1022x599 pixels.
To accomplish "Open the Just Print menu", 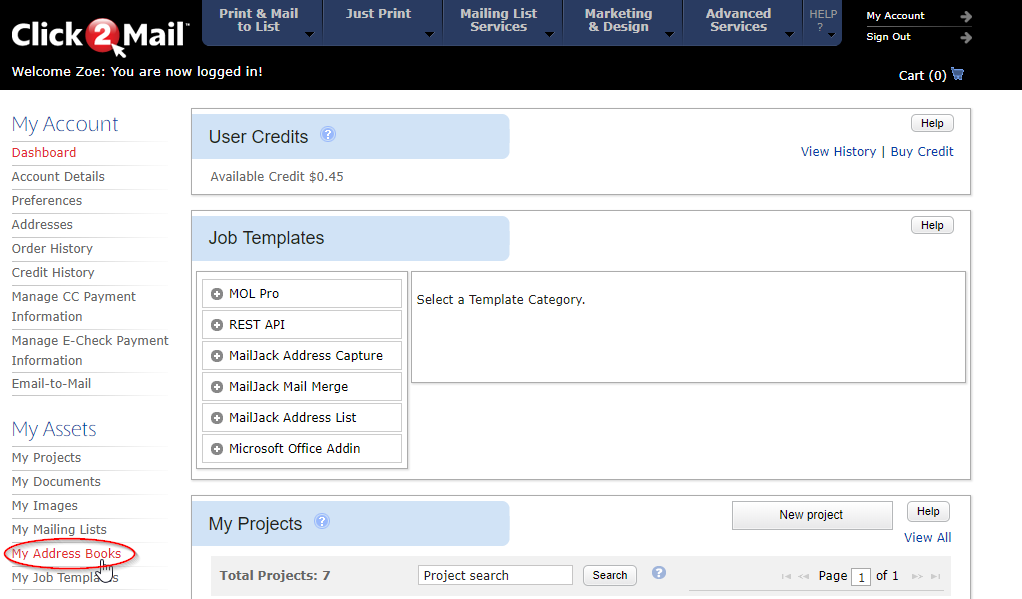I will coord(383,21).
